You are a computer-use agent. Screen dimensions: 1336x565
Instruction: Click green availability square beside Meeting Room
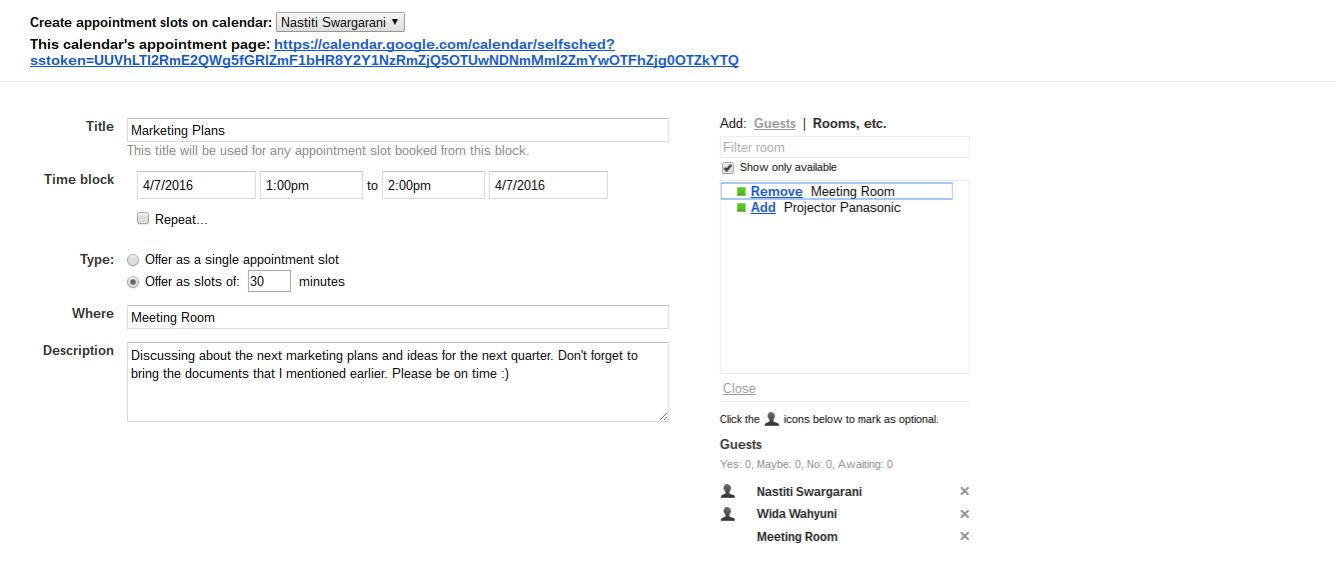741,192
